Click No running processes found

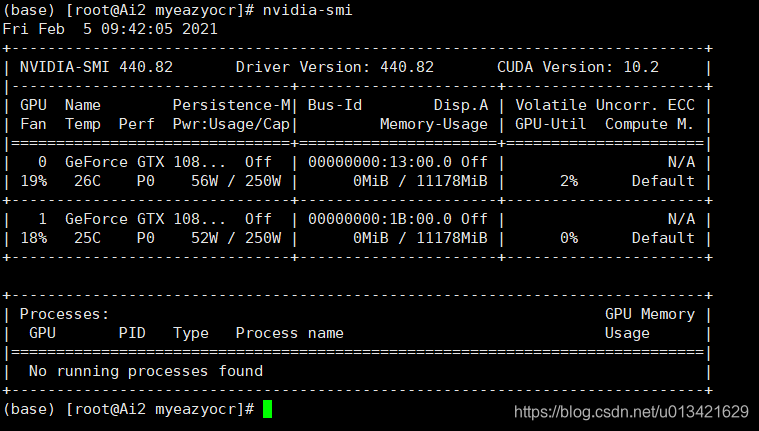tap(146, 371)
